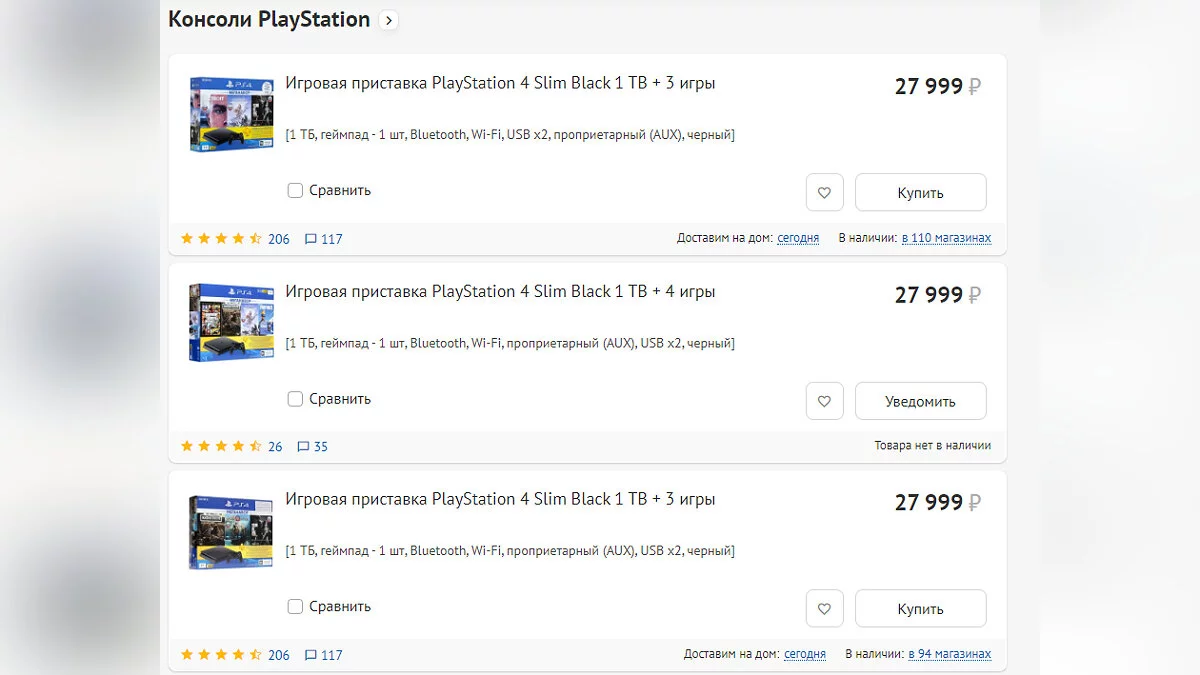Click the comments icon on first listing
Image resolution: width=1200 pixels, height=675 pixels.
(x=311, y=239)
